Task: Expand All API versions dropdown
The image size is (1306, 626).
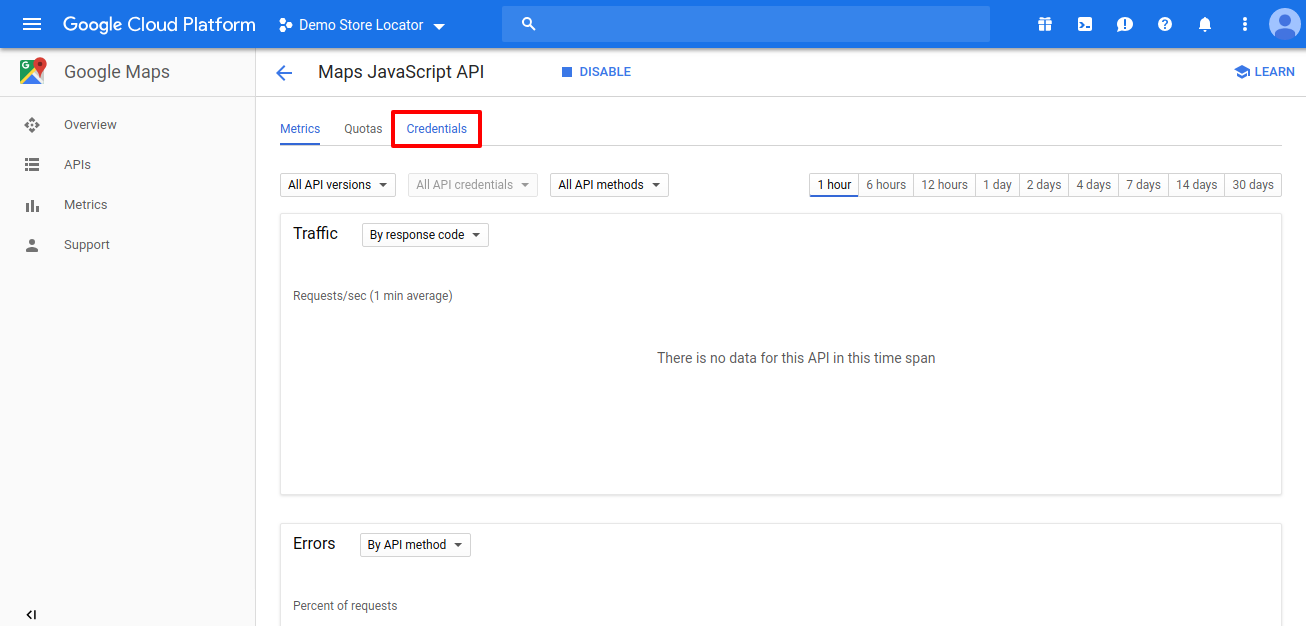Action: 337,185
